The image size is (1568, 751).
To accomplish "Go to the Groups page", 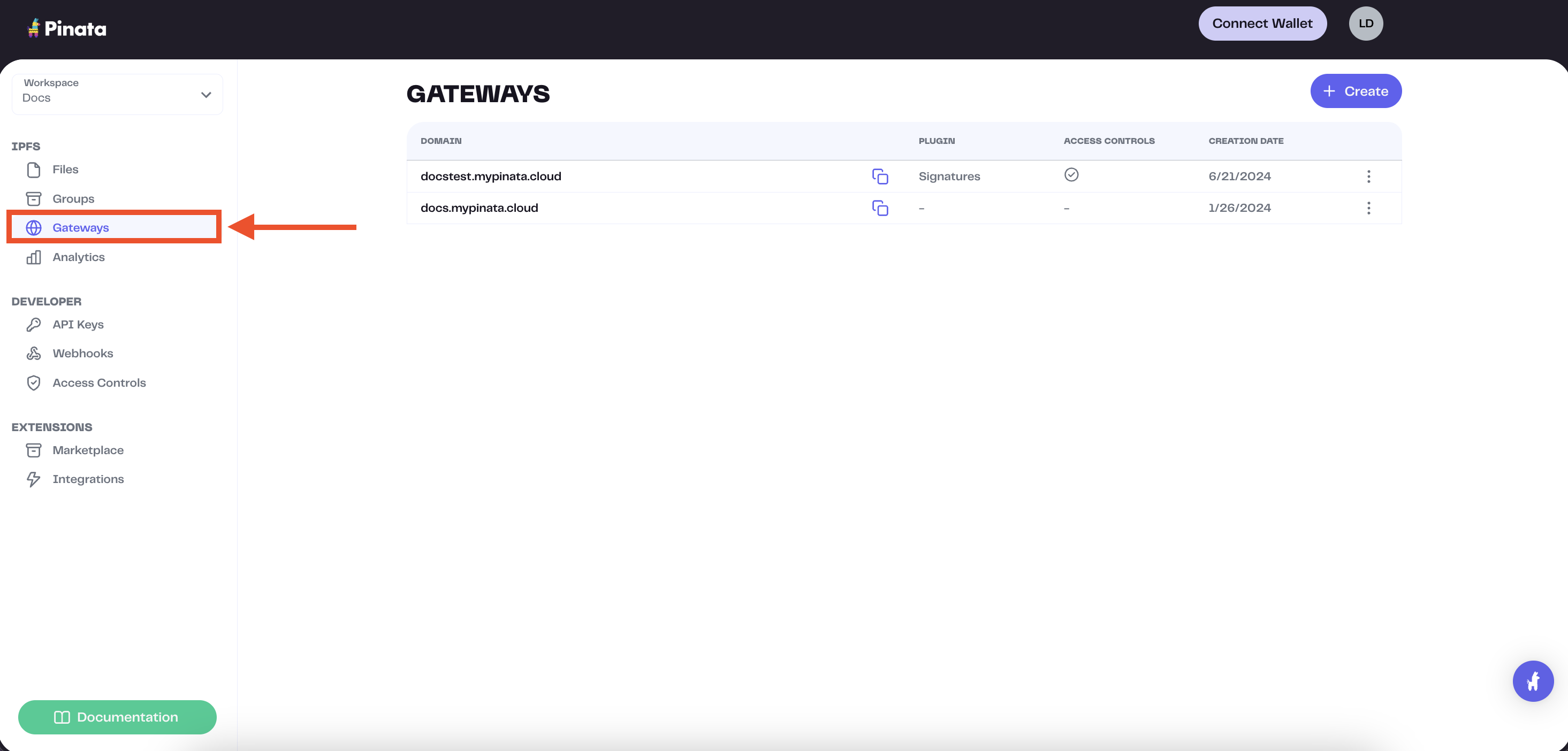I will click(73, 199).
